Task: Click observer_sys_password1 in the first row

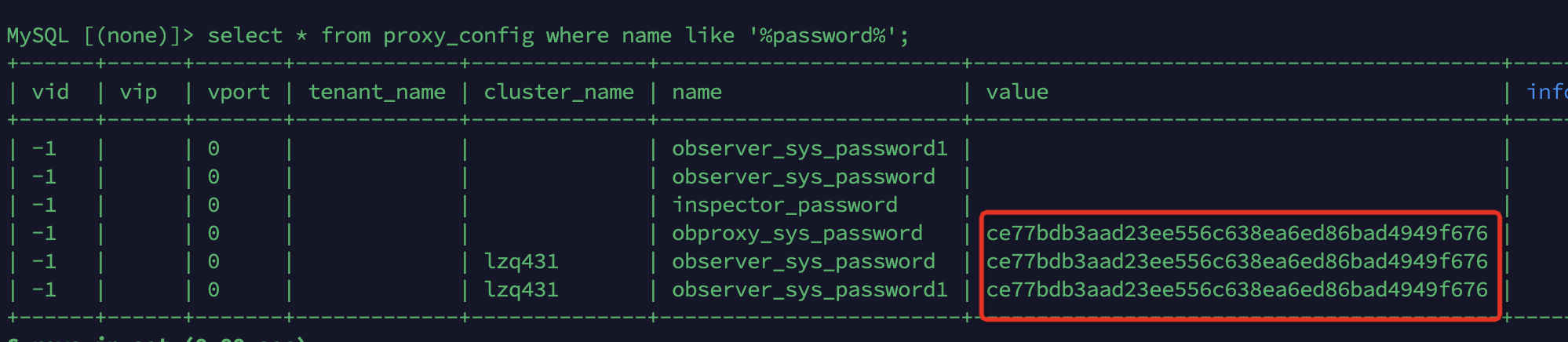Action: point(810,149)
